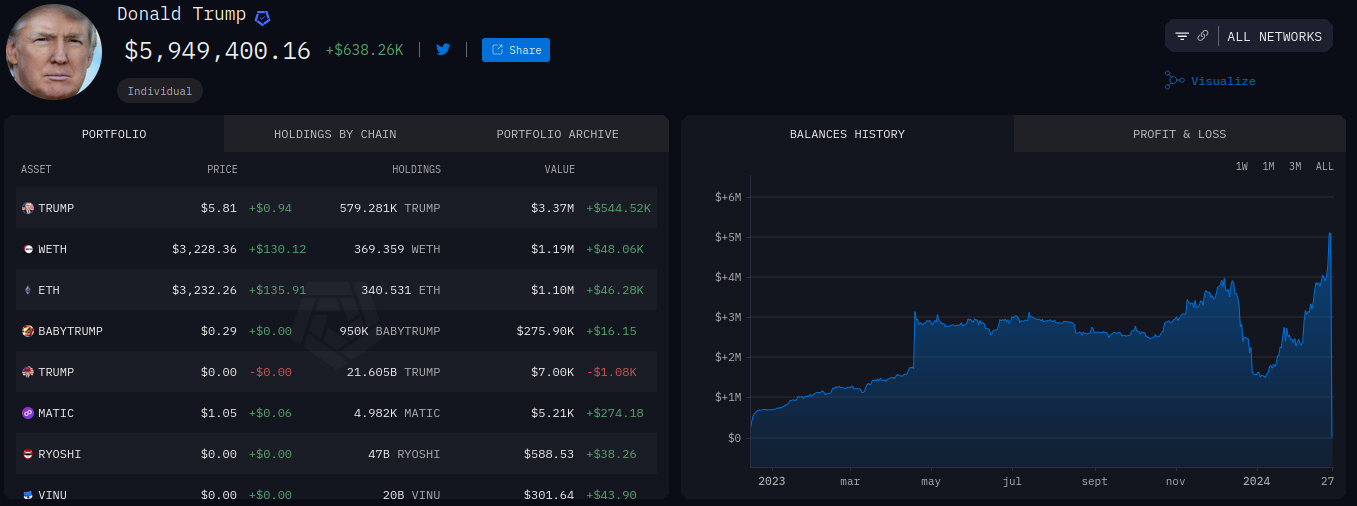Viewport: 1357px width, 506px height.
Task: Click the Individual tag label
Action: point(160,91)
